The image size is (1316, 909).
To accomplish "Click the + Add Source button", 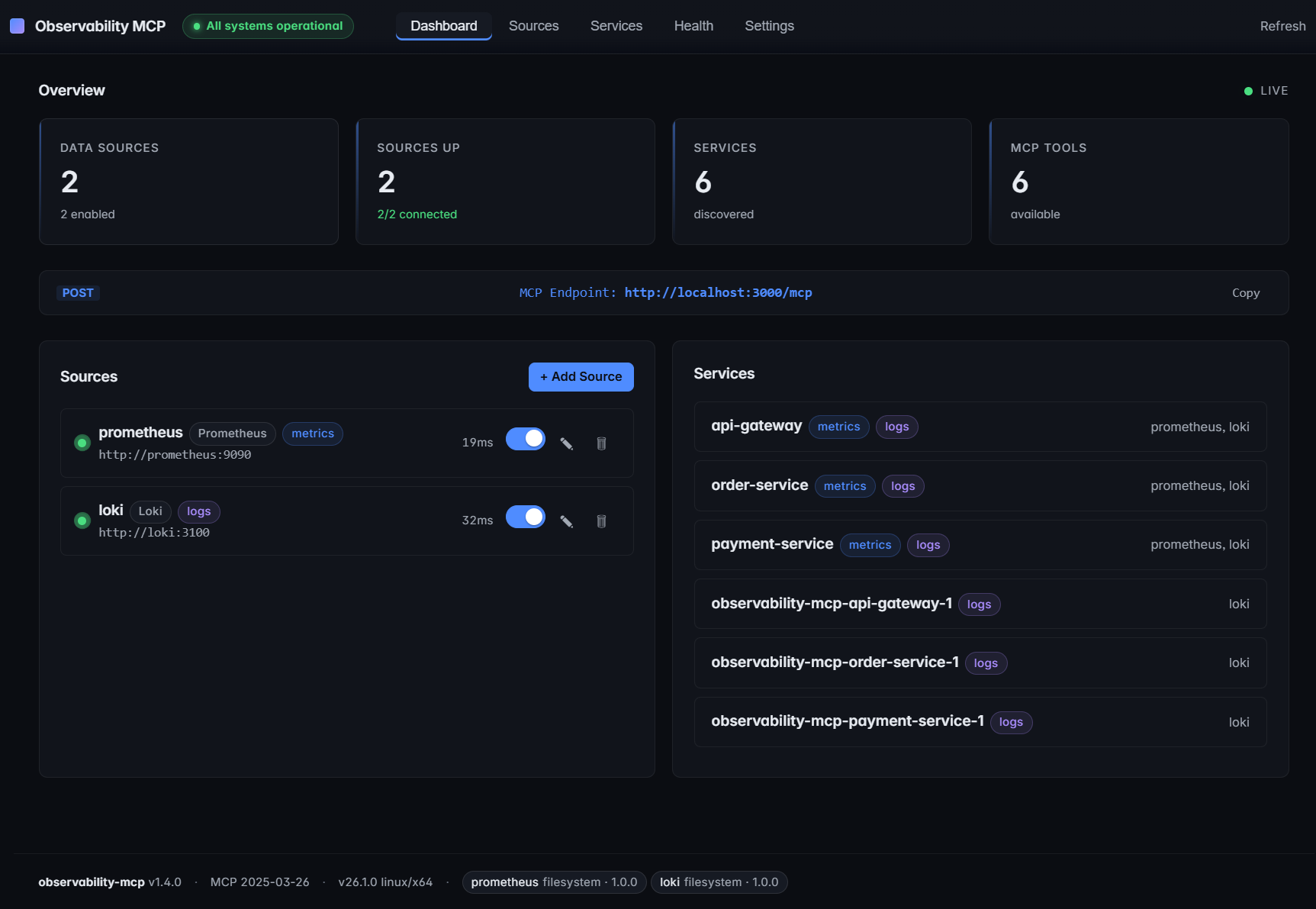I will pyautogui.click(x=581, y=377).
